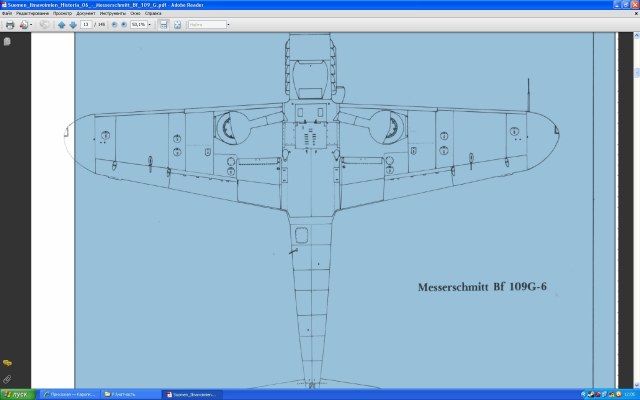The image size is (640, 400).
Task: Click the current page number field
Action: tap(87, 24)
